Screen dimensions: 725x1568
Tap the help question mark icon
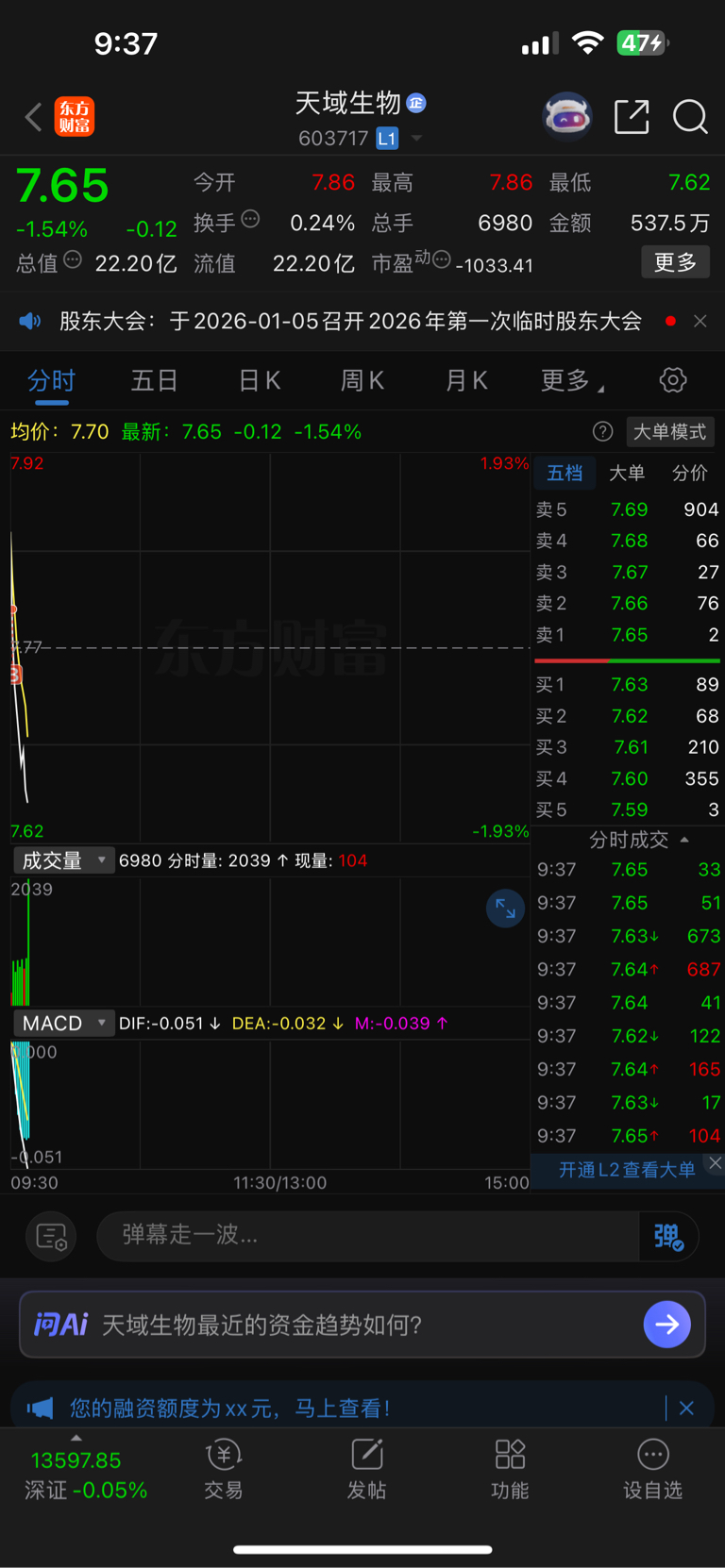602,432
